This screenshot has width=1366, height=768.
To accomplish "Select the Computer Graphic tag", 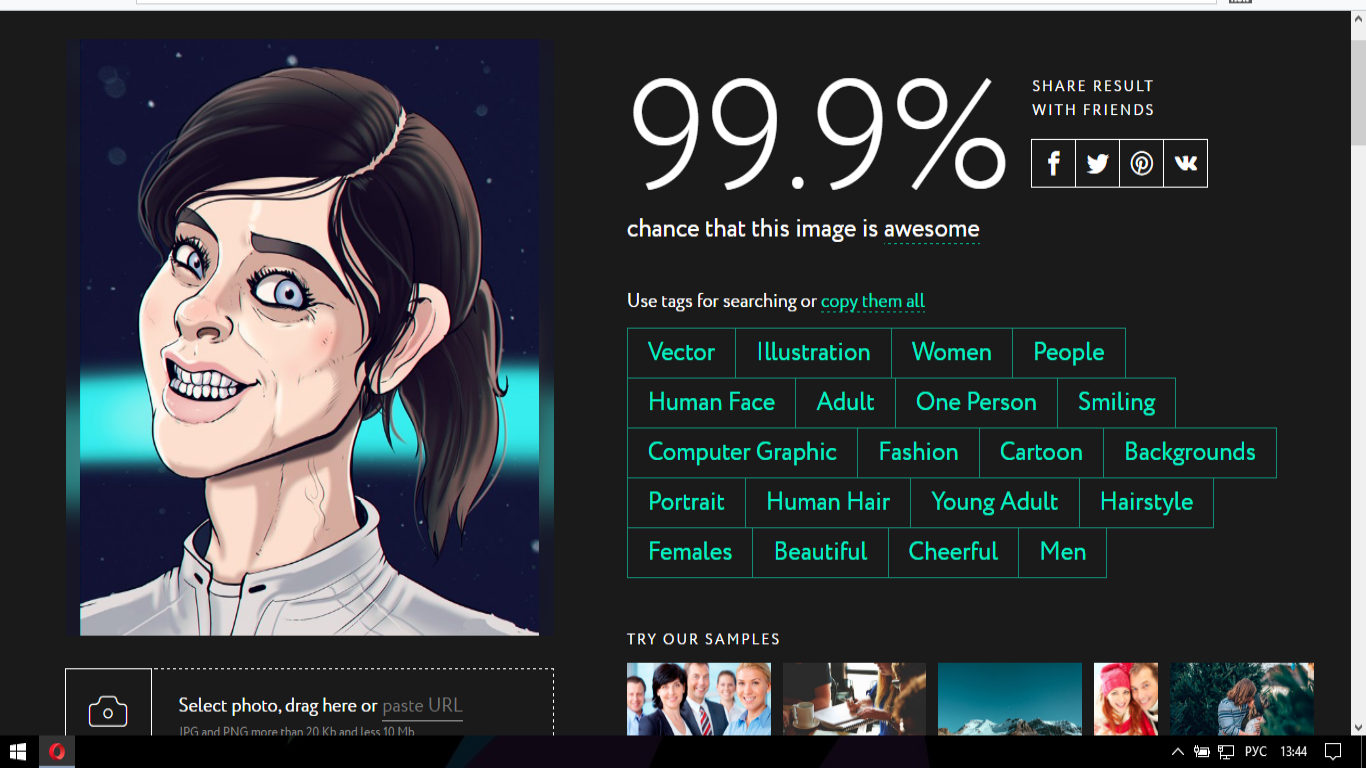I will tap(743, 453).
